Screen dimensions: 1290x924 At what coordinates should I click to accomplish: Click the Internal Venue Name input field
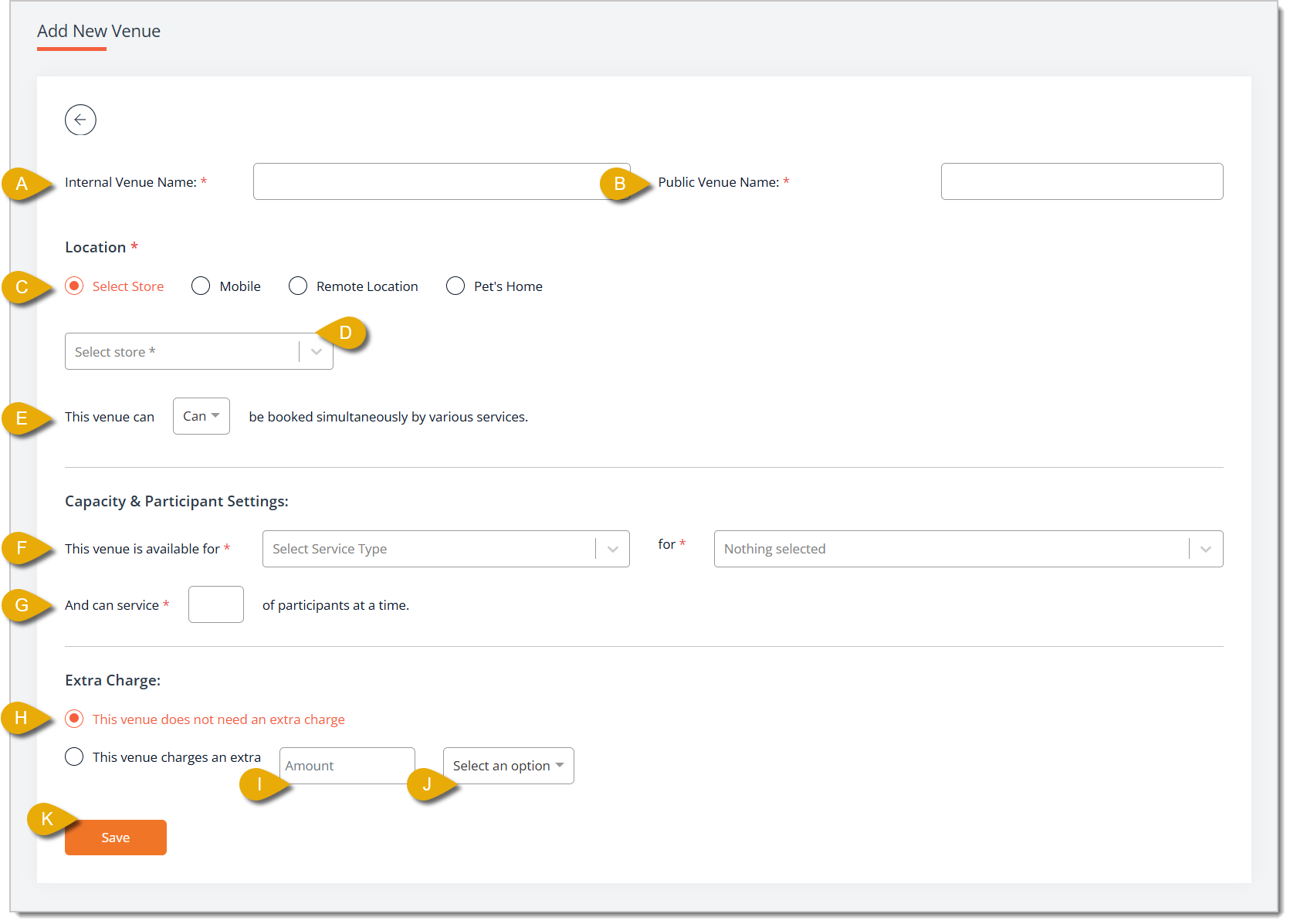(442, 181)
